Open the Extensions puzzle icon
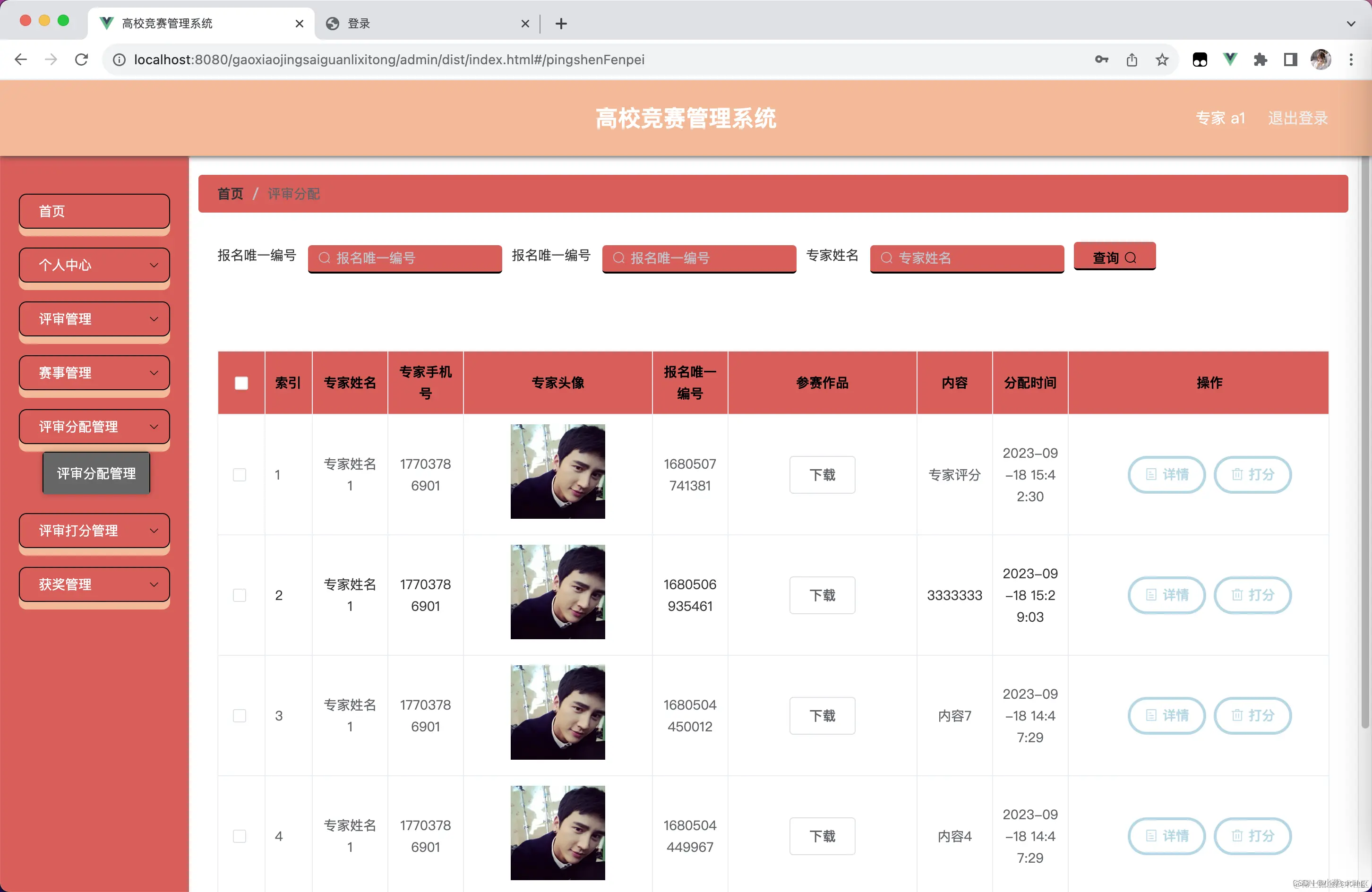 click(x=1260, y=60)
